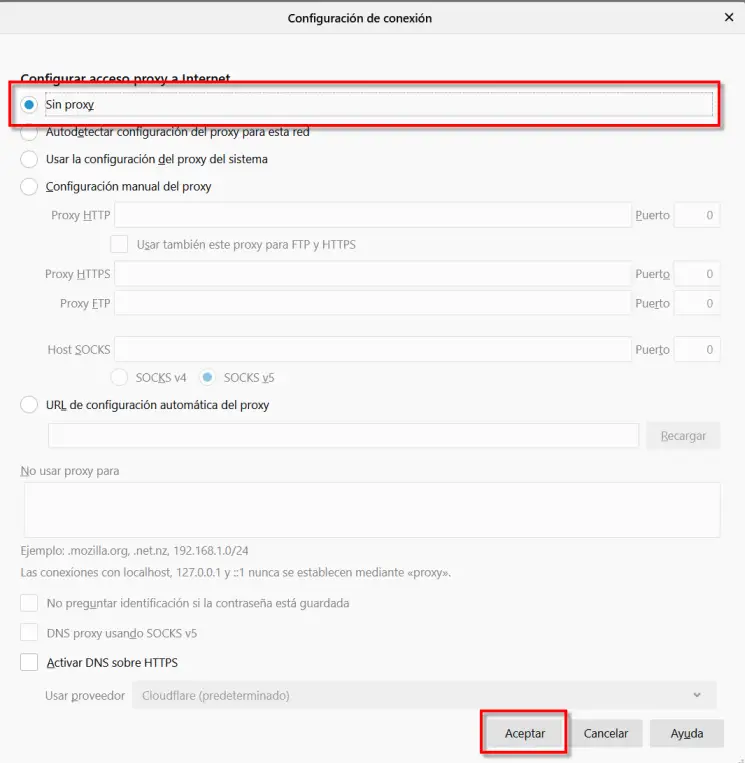Open Ayuda for connection settings
This screenshot has height=763, width=745.
pos(687,733)
